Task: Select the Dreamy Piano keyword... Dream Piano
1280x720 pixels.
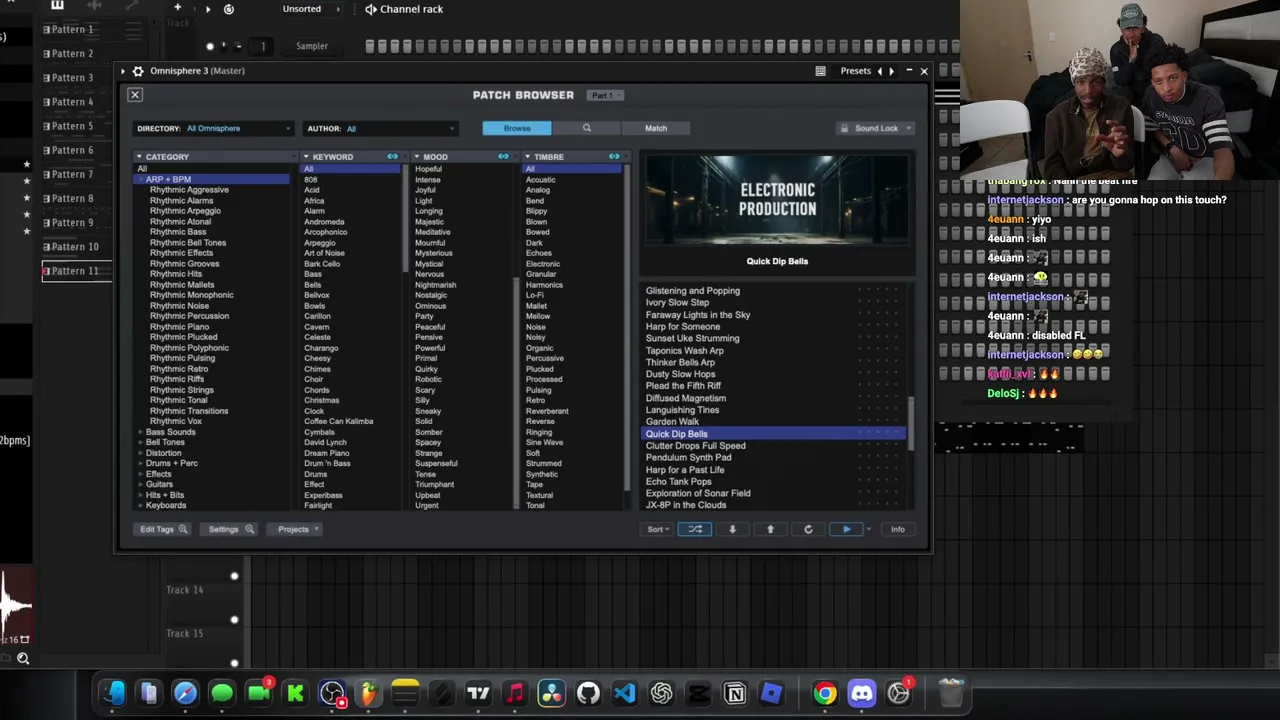Action: click(x=326, y=453)
